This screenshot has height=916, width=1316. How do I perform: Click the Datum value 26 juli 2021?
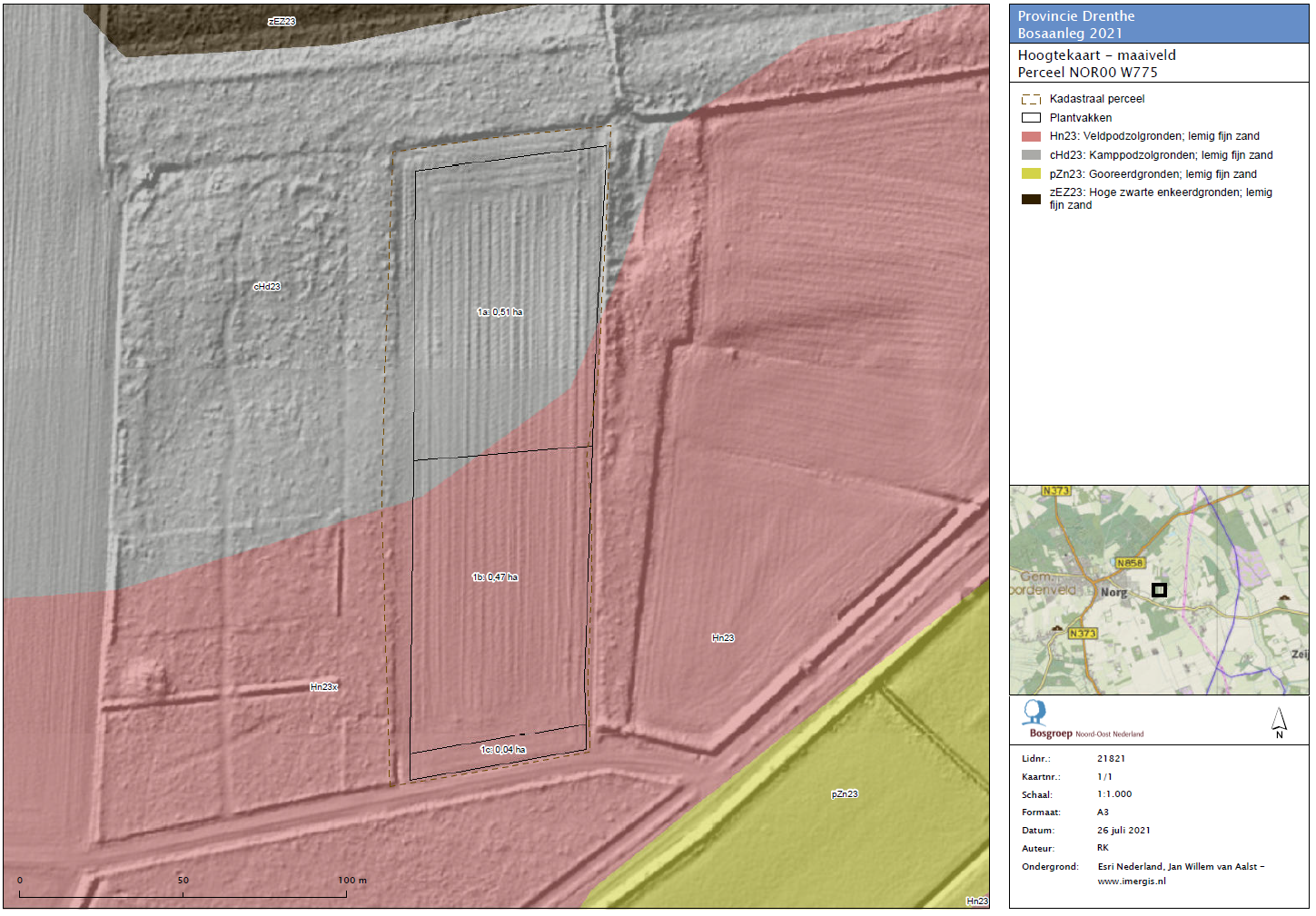point(1123,831)
